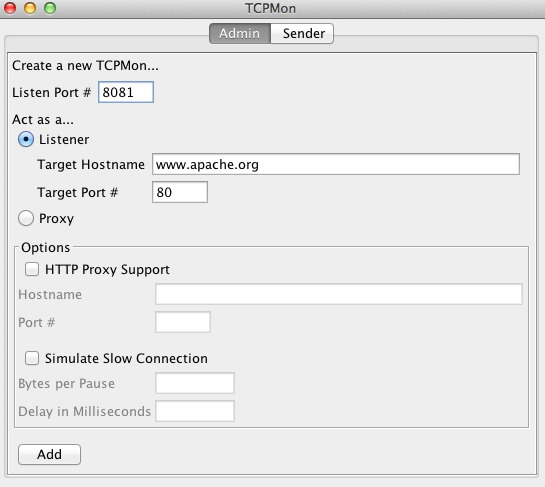Maximize the TCPMon window with green button

point(50,8)
